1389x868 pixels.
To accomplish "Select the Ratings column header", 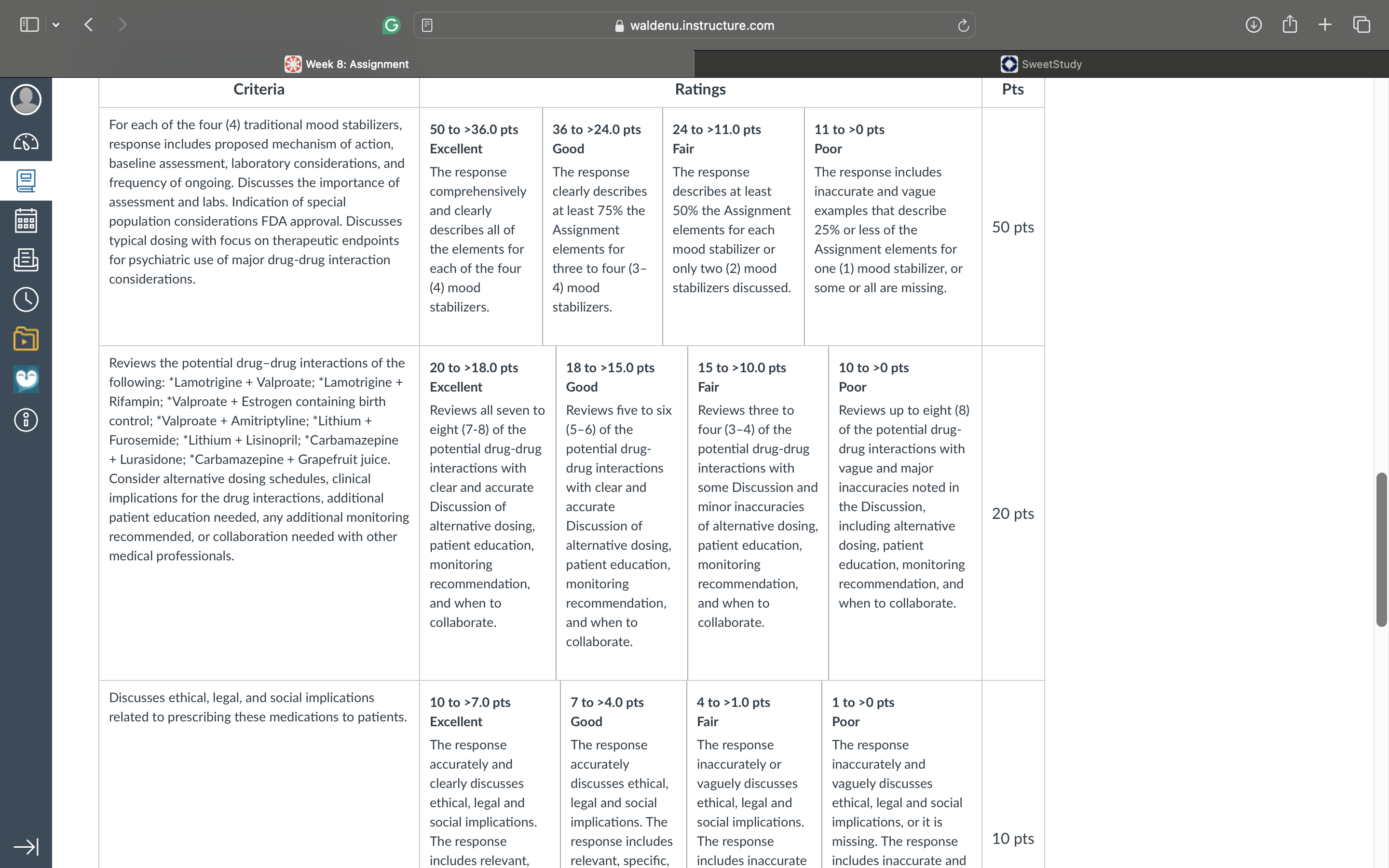I will (700, 90).
